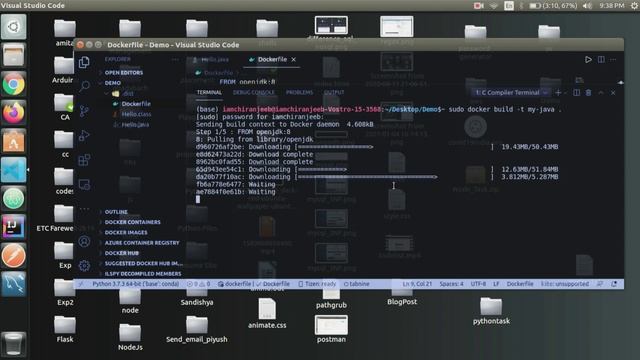The image size is (640, 360).
Task: Expand the OUTLINE section
Action: point(116,212)
